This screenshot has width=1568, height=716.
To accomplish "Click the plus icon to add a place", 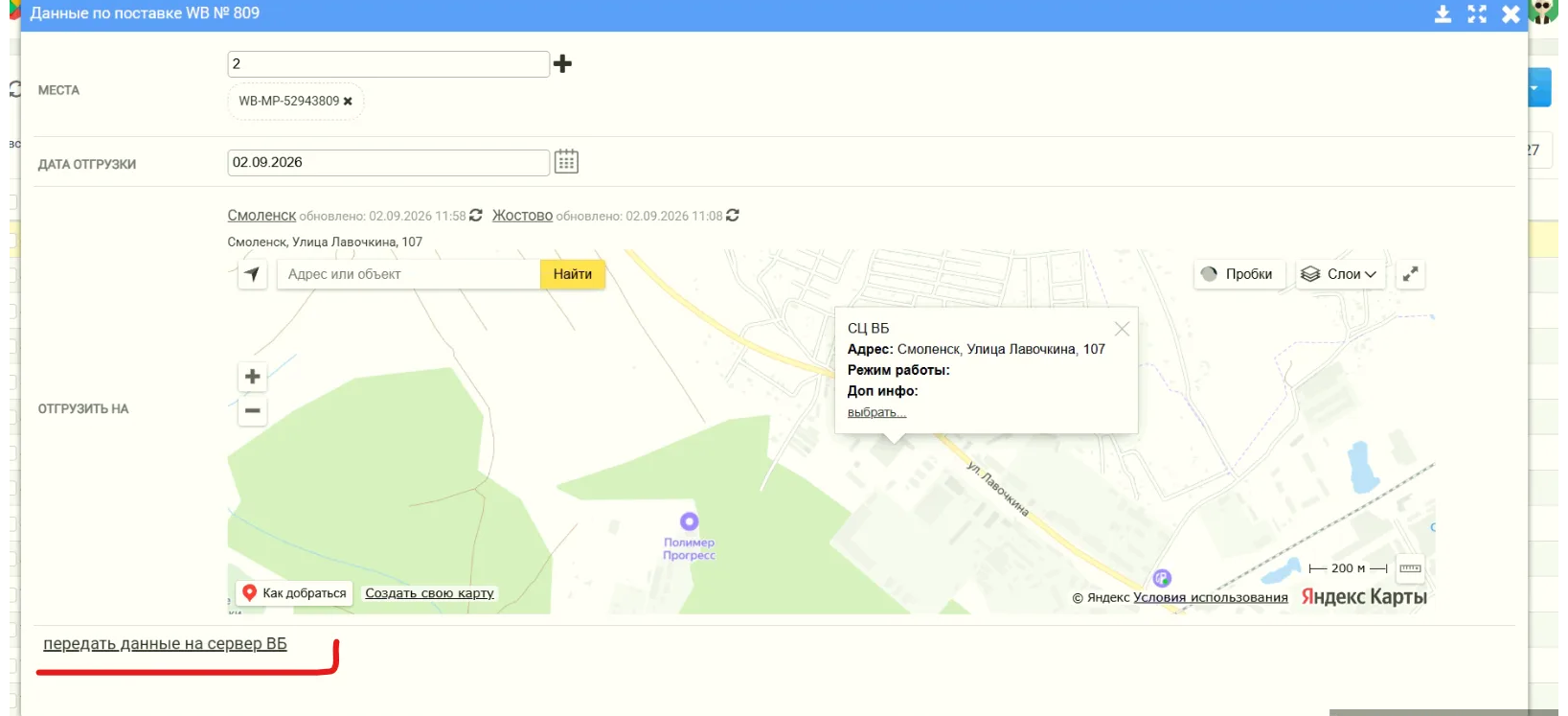I will 562,63.
